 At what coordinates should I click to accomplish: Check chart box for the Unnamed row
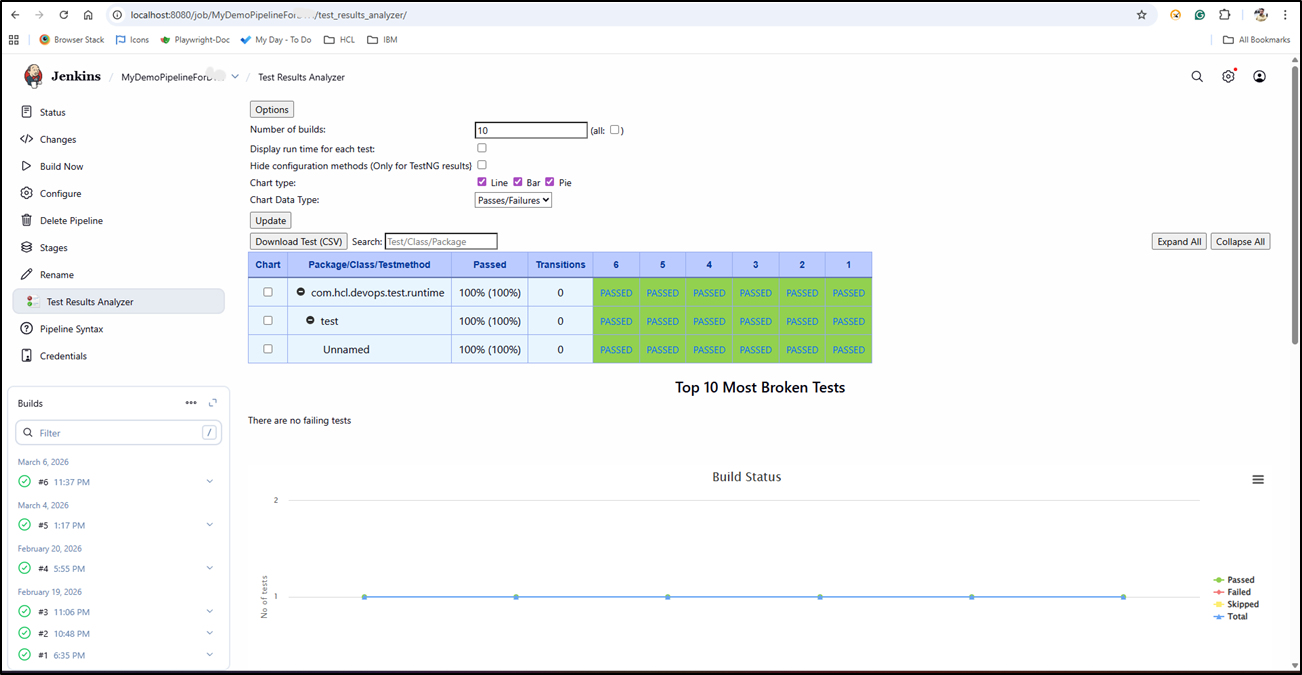pyautogui.click(x=267, y=349)
